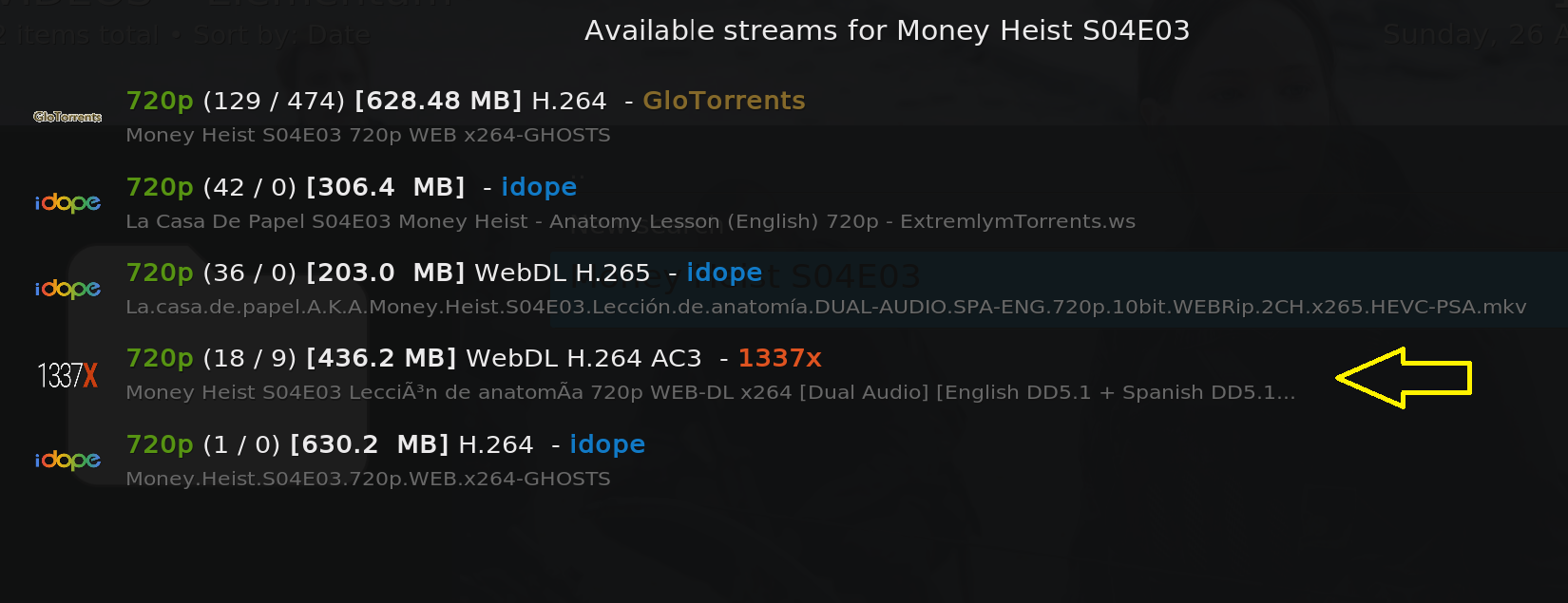Click filename 'Money Heist S04E03 720p WEB x264-GHOSTS'
Viewport: 1568px width, 603px height.
(369, 135)
